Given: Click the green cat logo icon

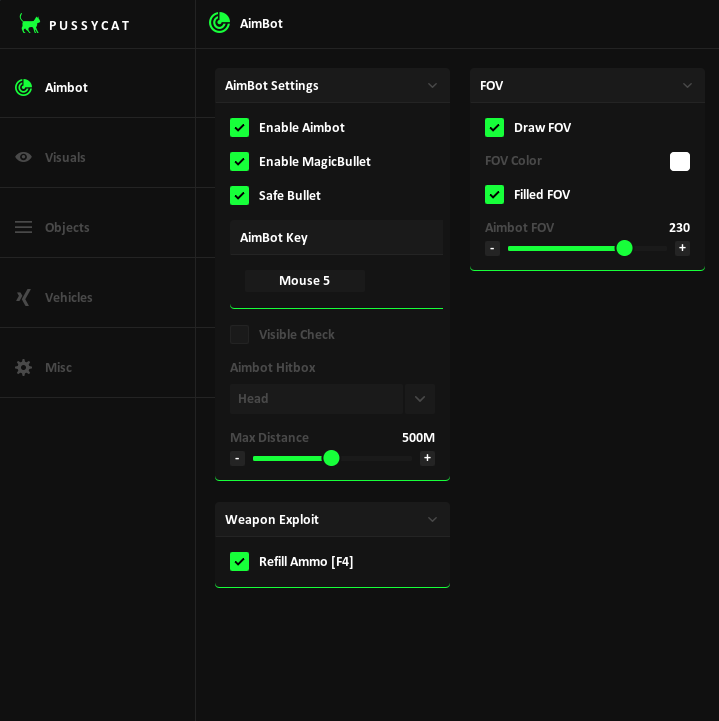Looking at the screenshot, I should pos(30,24).
